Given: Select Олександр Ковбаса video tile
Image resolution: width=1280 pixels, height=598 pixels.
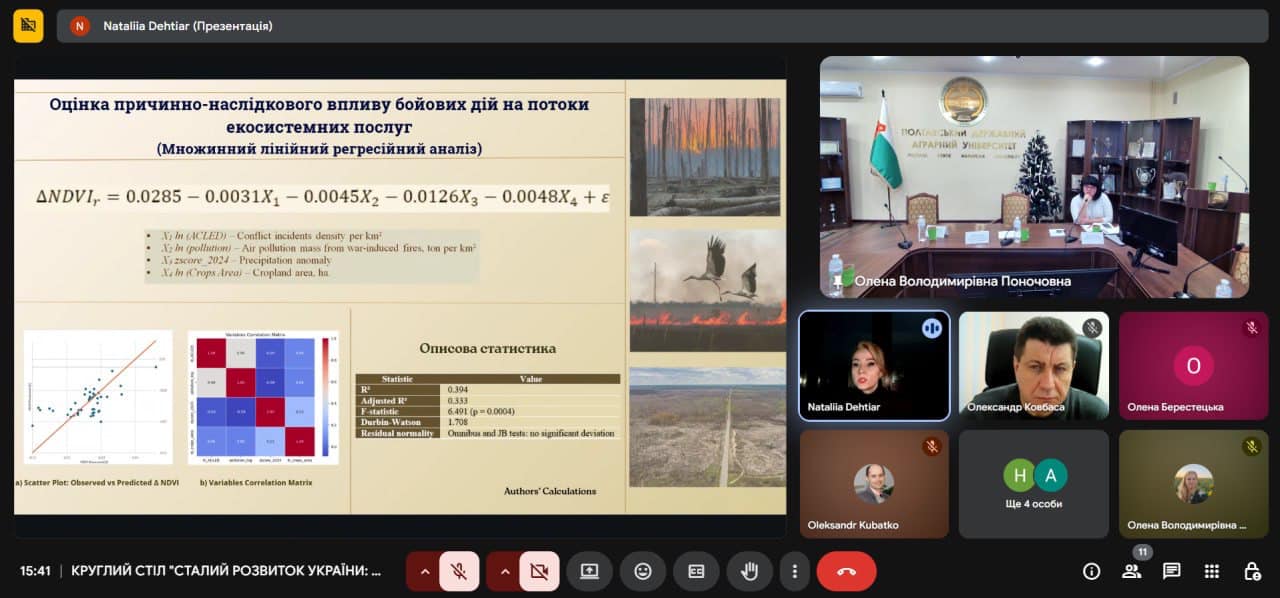Looking at the screenshot, I should (1033, 365).
